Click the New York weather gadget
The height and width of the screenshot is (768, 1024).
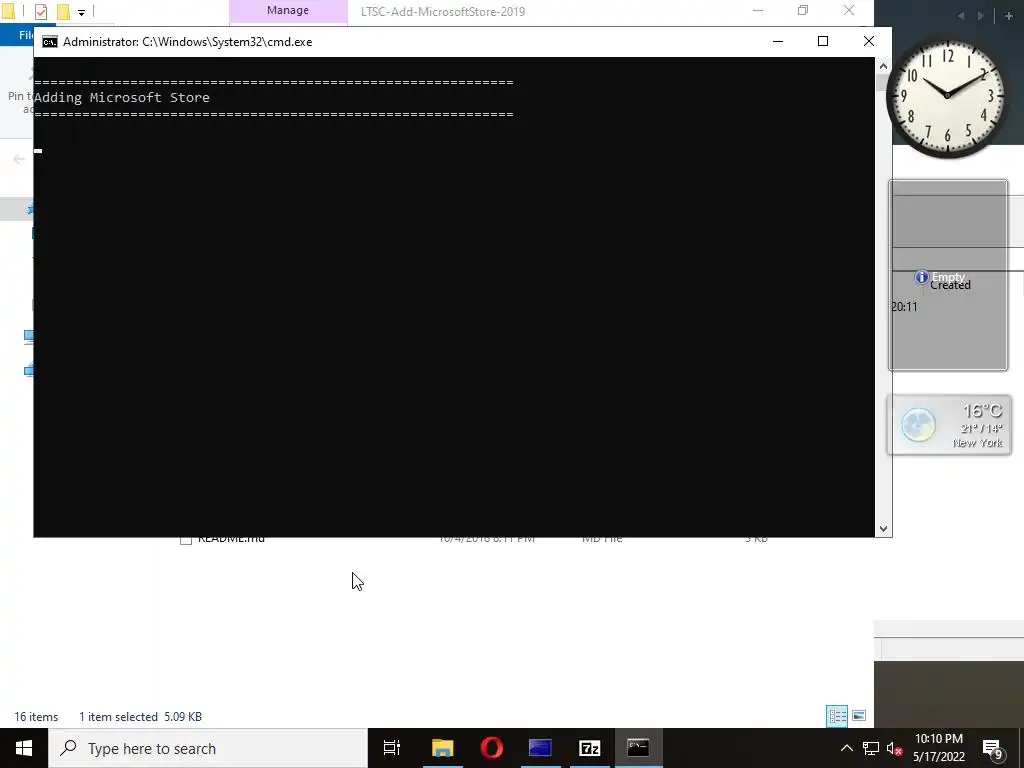coord(949,425)
